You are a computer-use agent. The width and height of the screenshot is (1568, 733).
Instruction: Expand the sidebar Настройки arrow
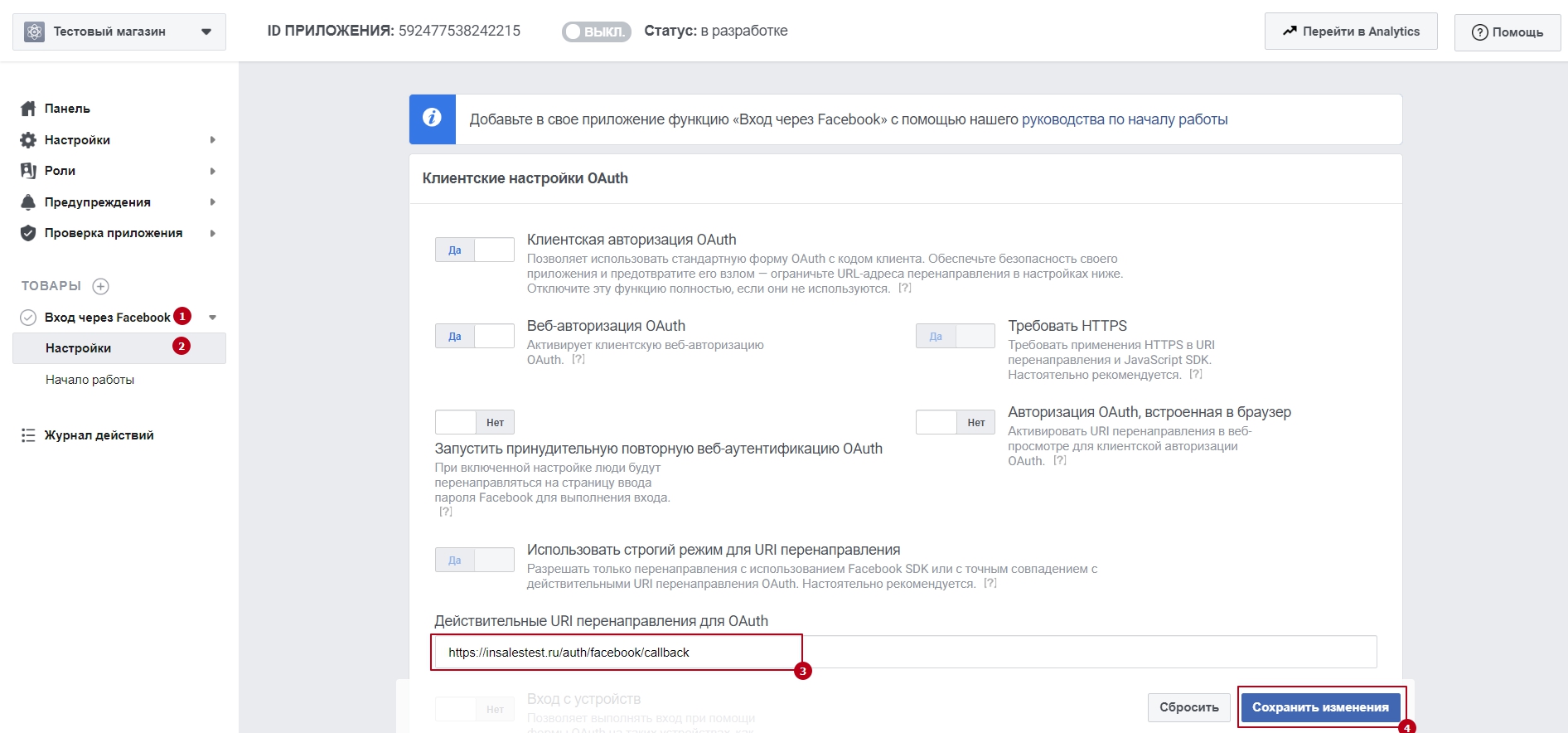click(213, 140)
